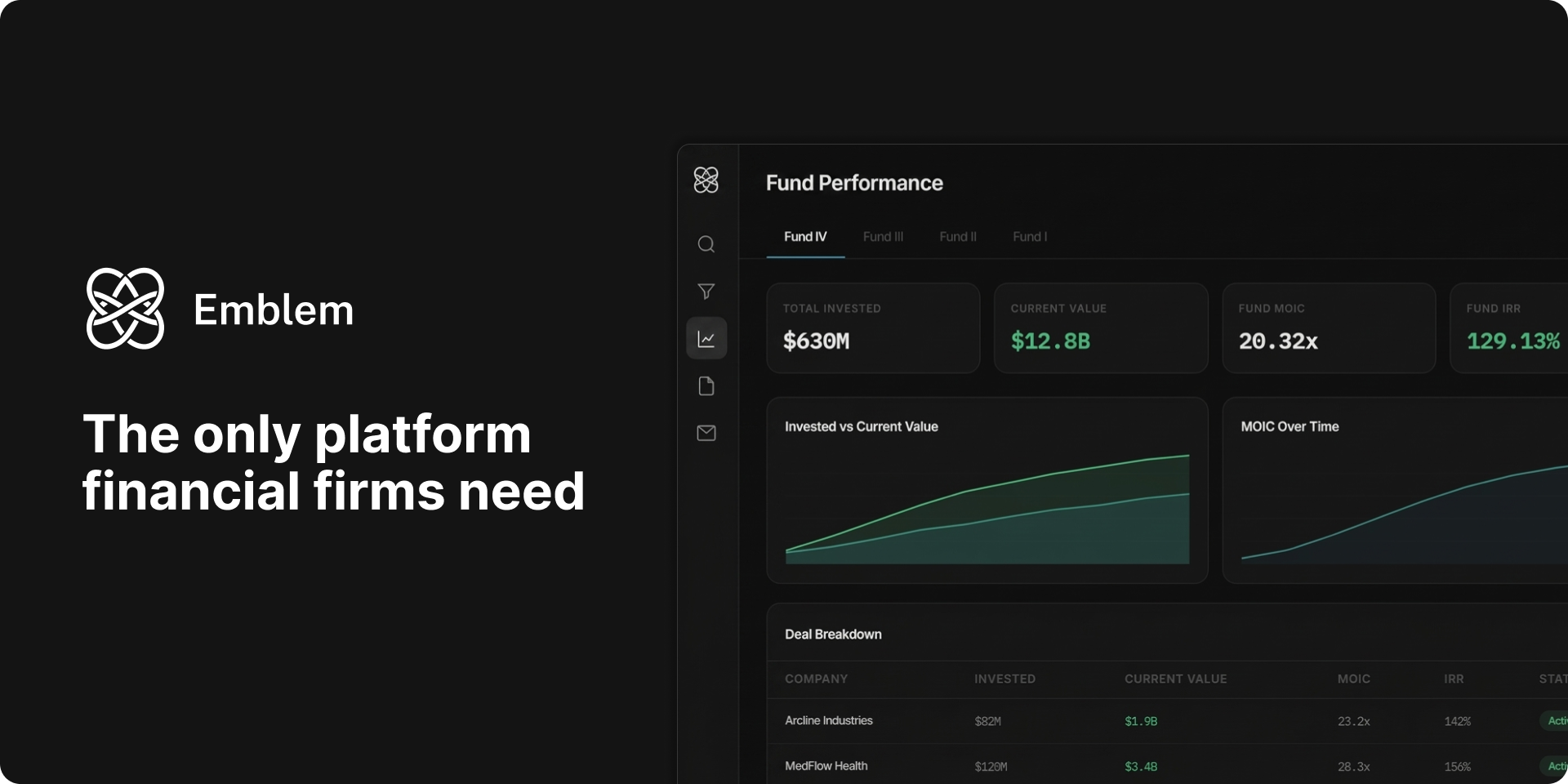Select the performance chart icon in sidebar
Screen dimensions: 1568x784
pyautogui.click(x=706, y=338)
